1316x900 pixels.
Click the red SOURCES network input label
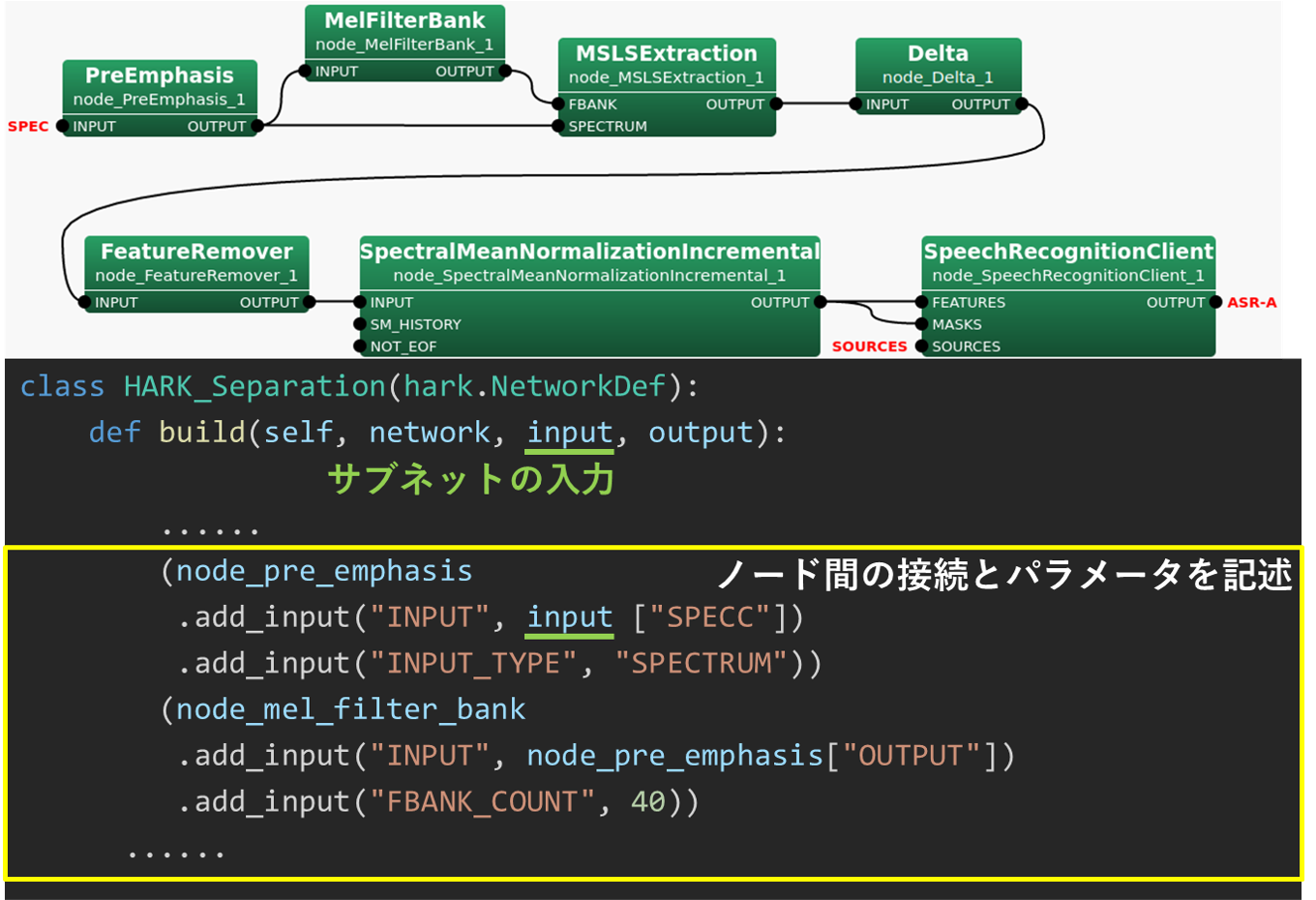coord(869,346)
